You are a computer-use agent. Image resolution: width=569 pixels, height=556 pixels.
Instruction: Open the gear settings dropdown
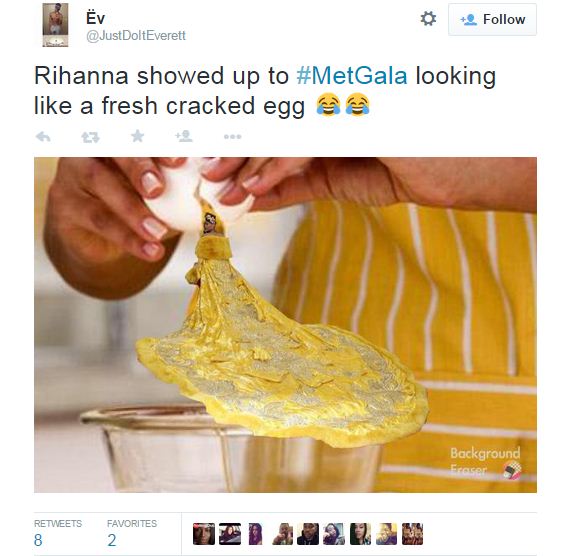pyautogui.click(x=428, y=19)
